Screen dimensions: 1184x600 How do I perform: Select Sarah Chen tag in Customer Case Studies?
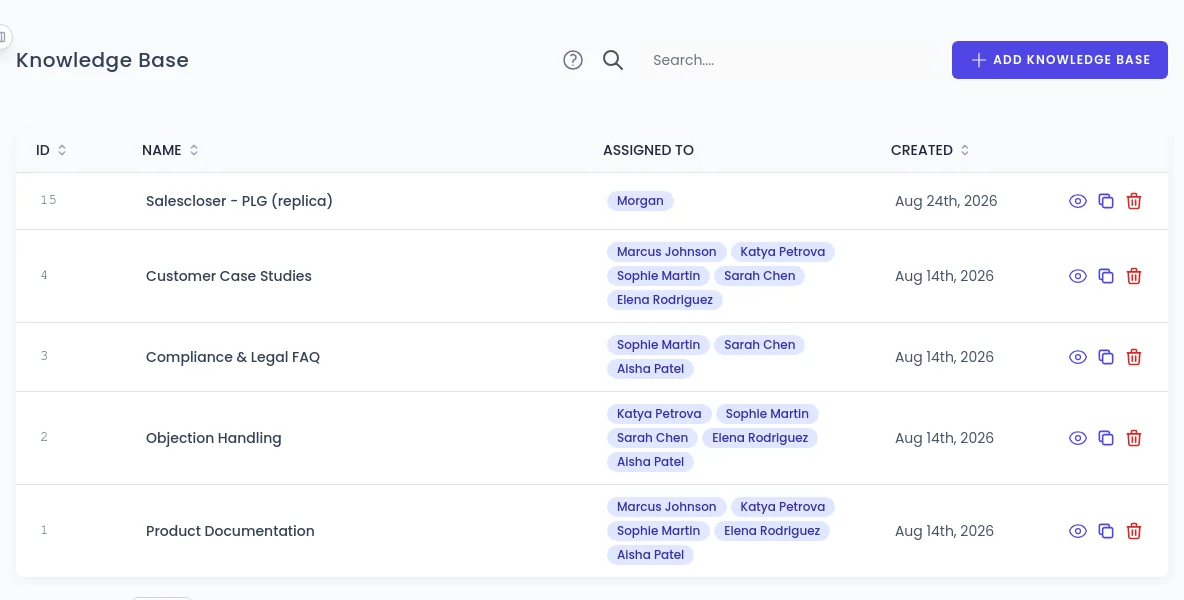(x=759, y=276)
